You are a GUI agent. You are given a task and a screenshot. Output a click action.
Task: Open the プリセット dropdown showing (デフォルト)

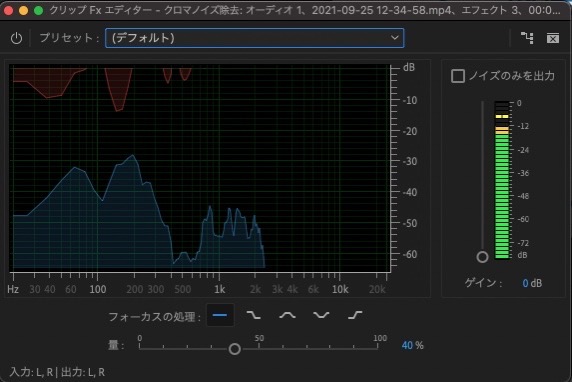pyautogui.click(x=254, y=38)
